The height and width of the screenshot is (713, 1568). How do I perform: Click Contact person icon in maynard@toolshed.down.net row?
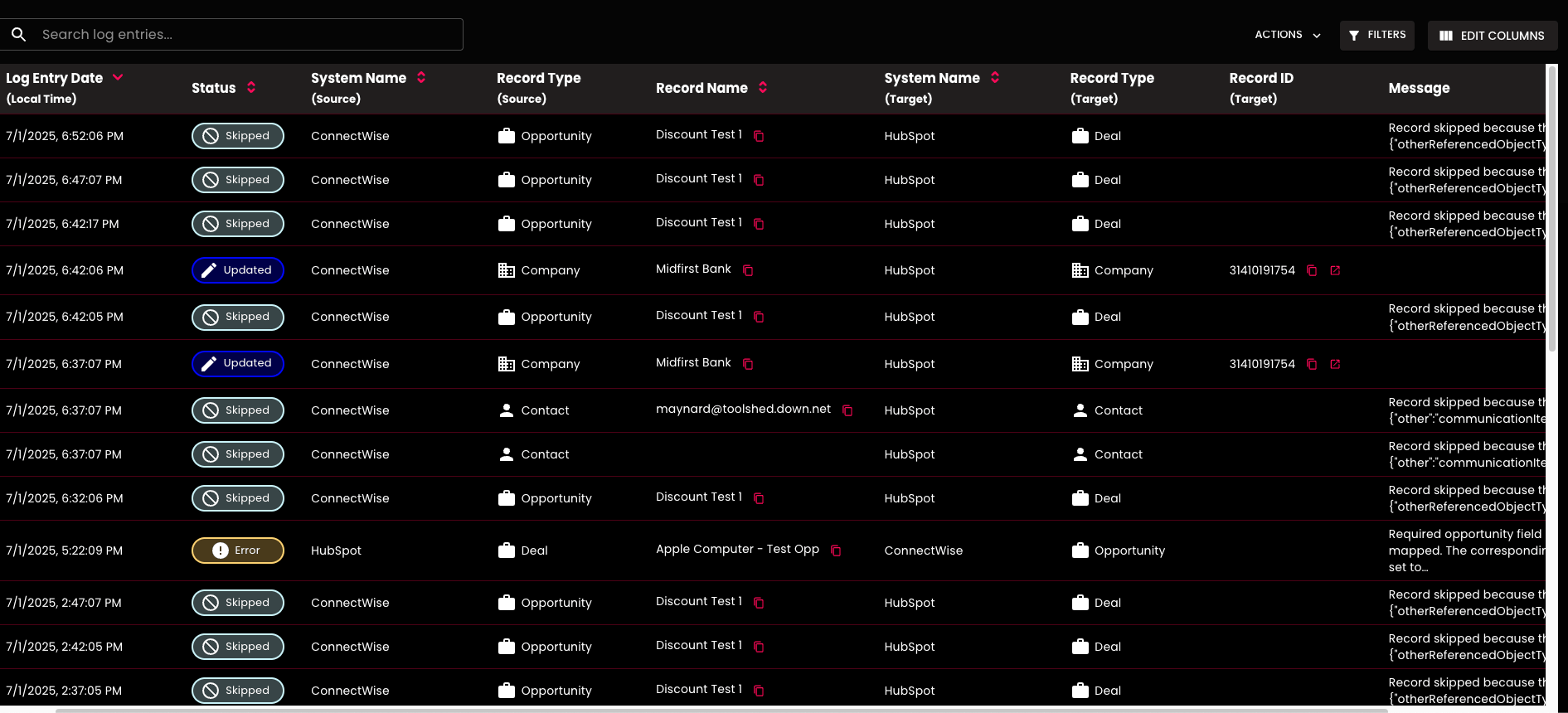click(507, 410)
